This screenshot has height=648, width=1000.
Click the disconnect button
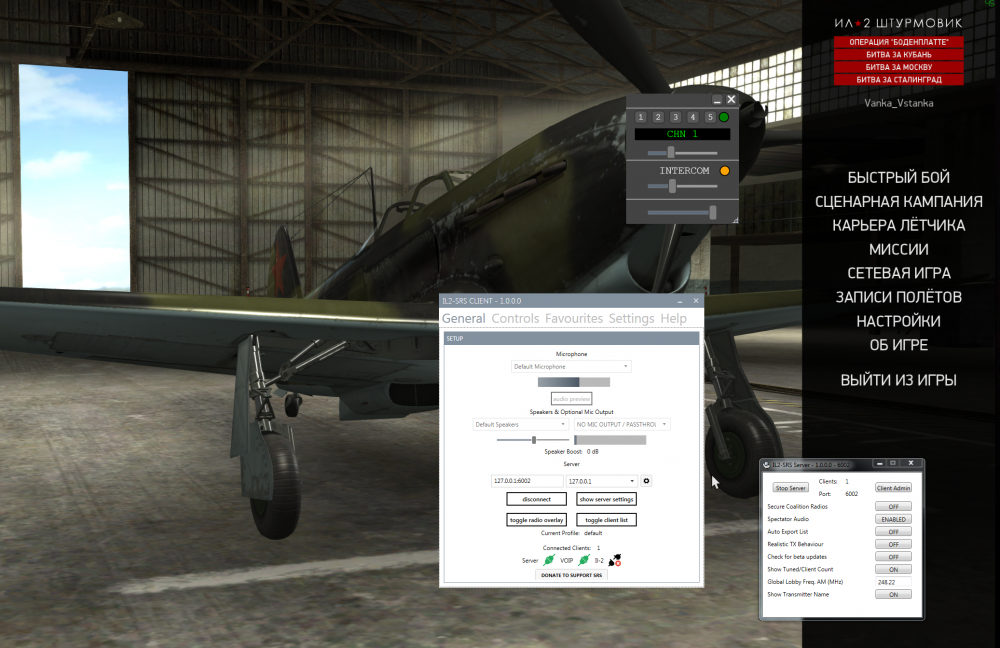click(536, 499)
